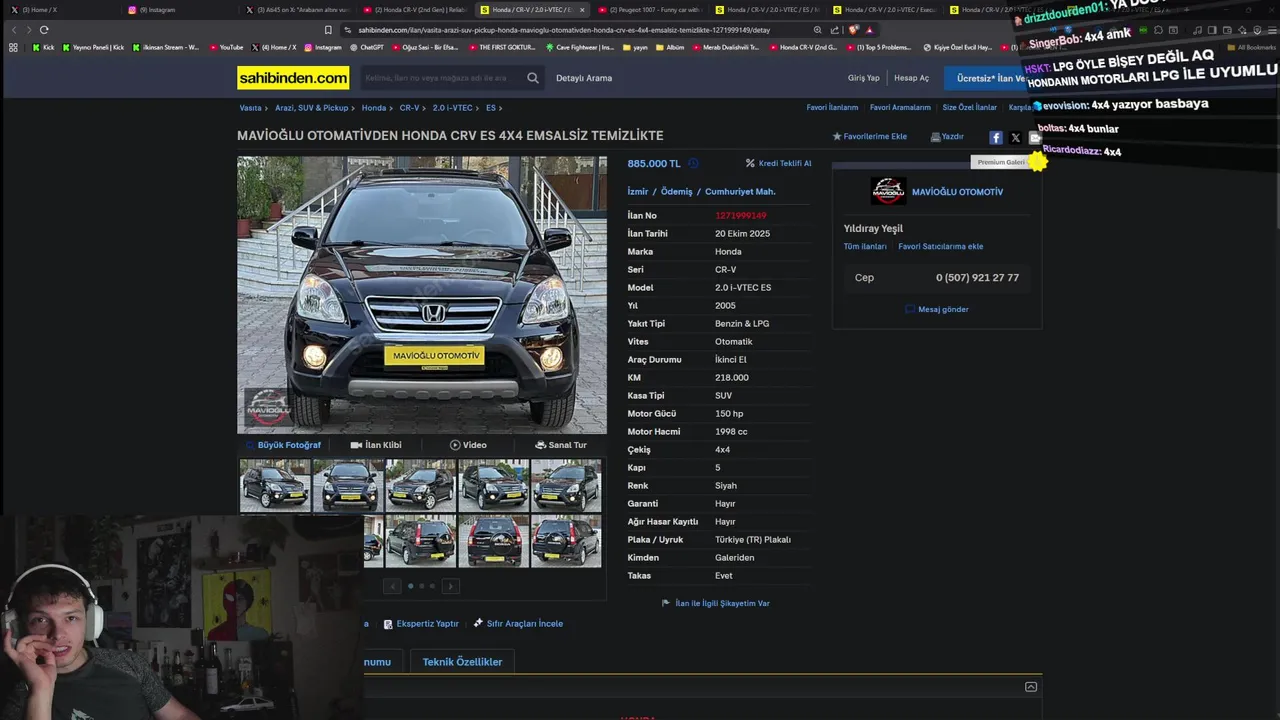
Task: Select the İlan Klibi tab
Action: click(376, 445)
